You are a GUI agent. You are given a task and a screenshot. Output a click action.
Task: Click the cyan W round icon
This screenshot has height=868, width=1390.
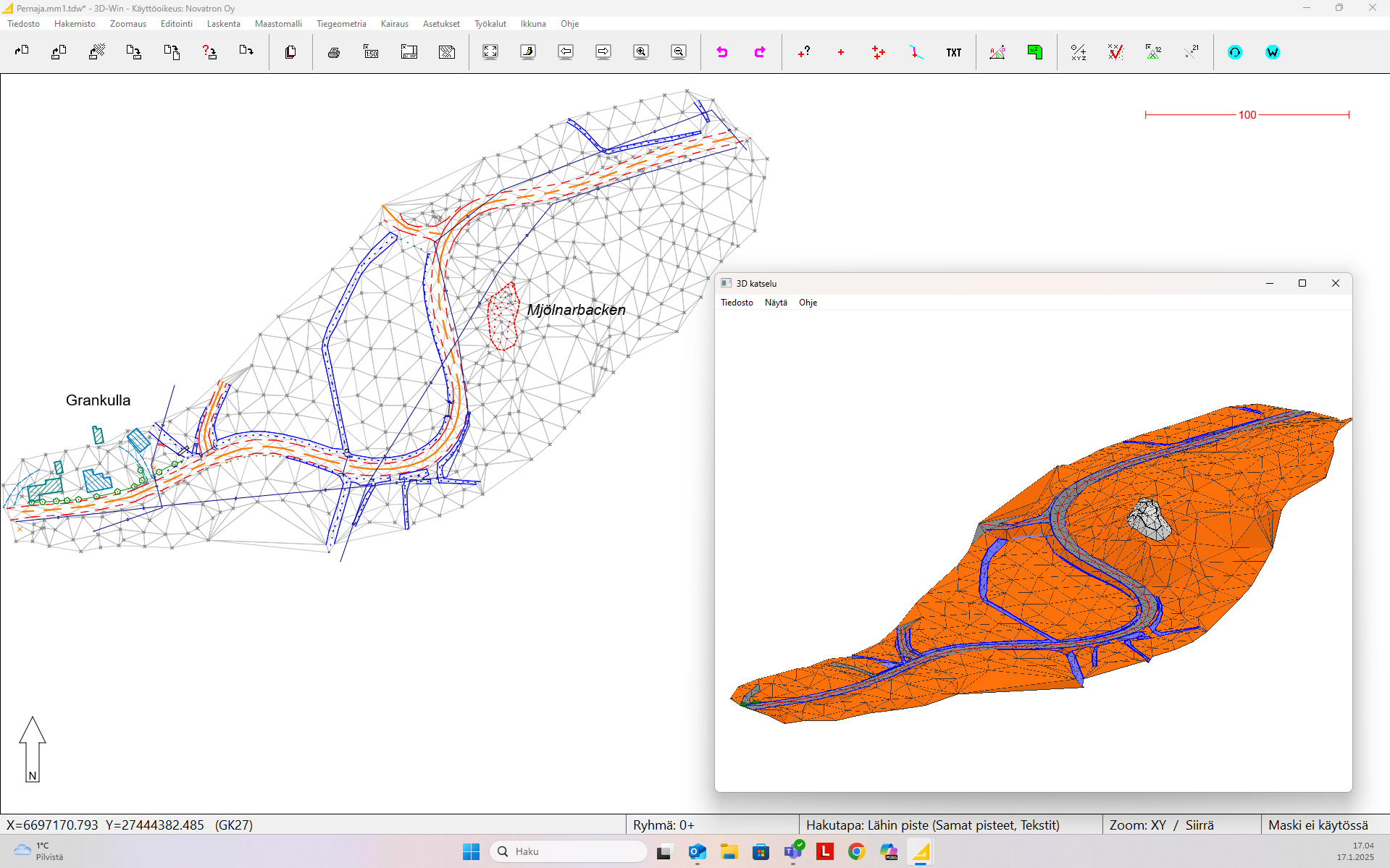pos(1273,52)
